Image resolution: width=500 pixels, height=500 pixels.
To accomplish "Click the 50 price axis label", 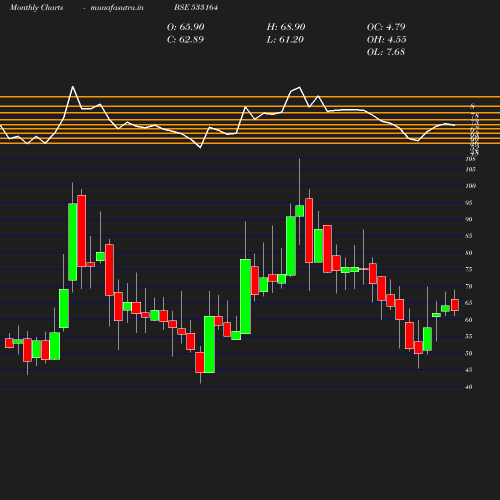I will [x=469, y=353].
